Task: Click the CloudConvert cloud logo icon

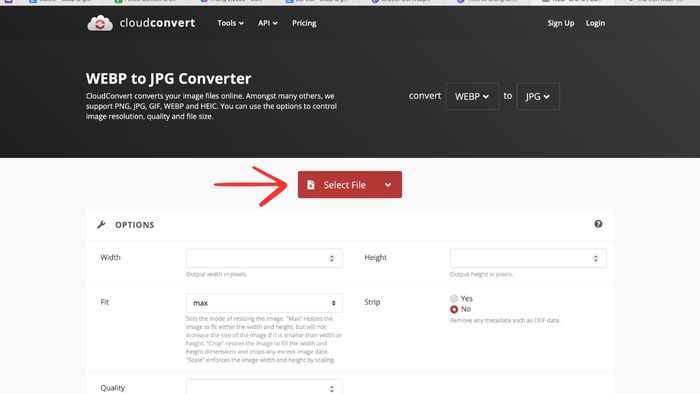Action: (x=100, y=23)
